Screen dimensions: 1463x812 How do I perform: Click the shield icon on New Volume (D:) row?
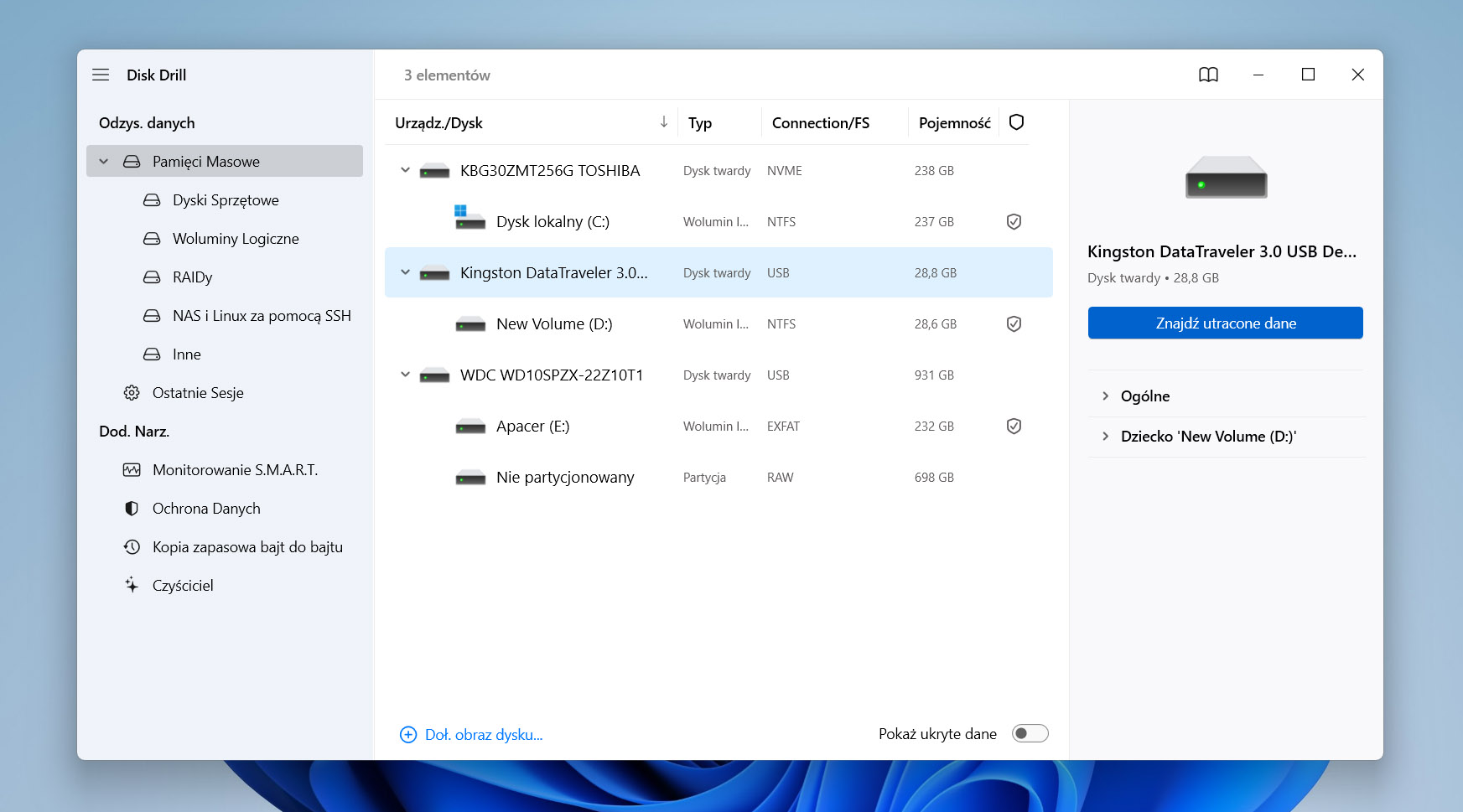point(1014,323)
